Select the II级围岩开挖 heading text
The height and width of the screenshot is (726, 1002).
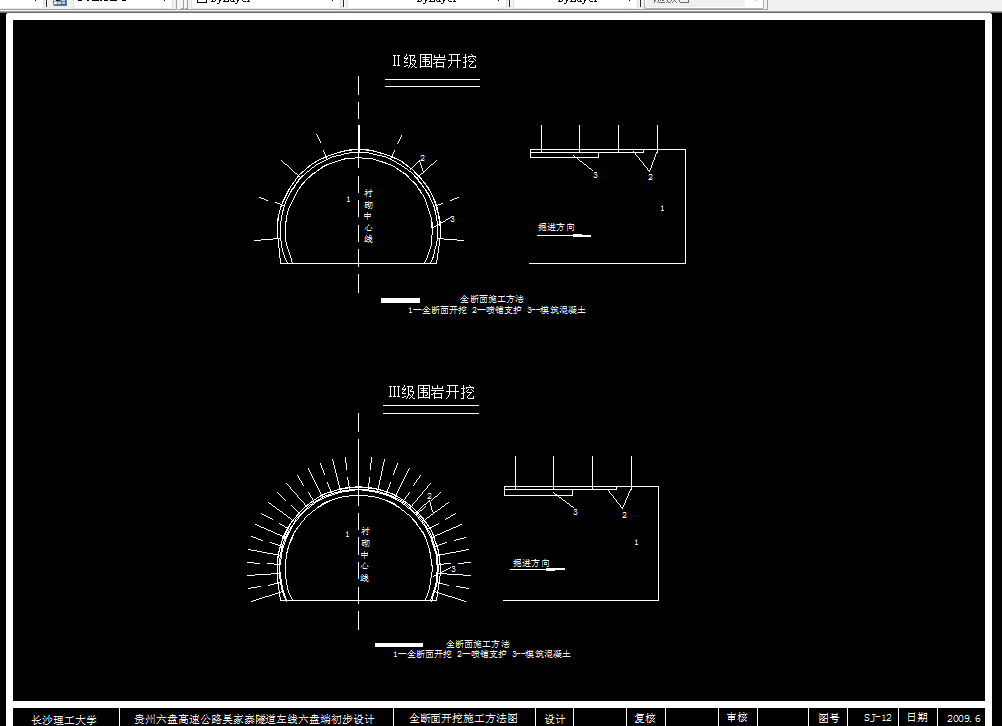434,61
